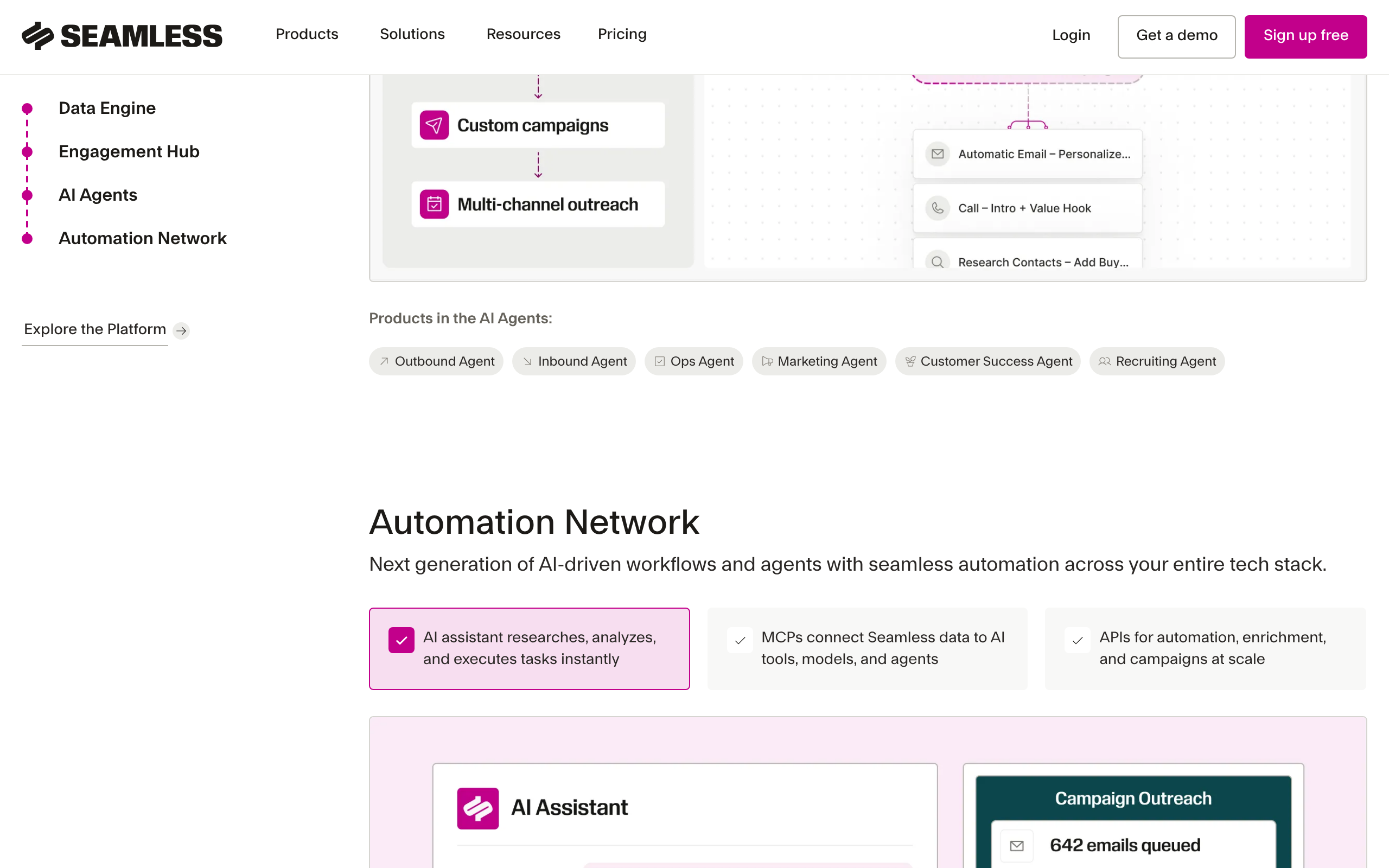Select the MCPs connect Seamless data card

coord(867,649)
